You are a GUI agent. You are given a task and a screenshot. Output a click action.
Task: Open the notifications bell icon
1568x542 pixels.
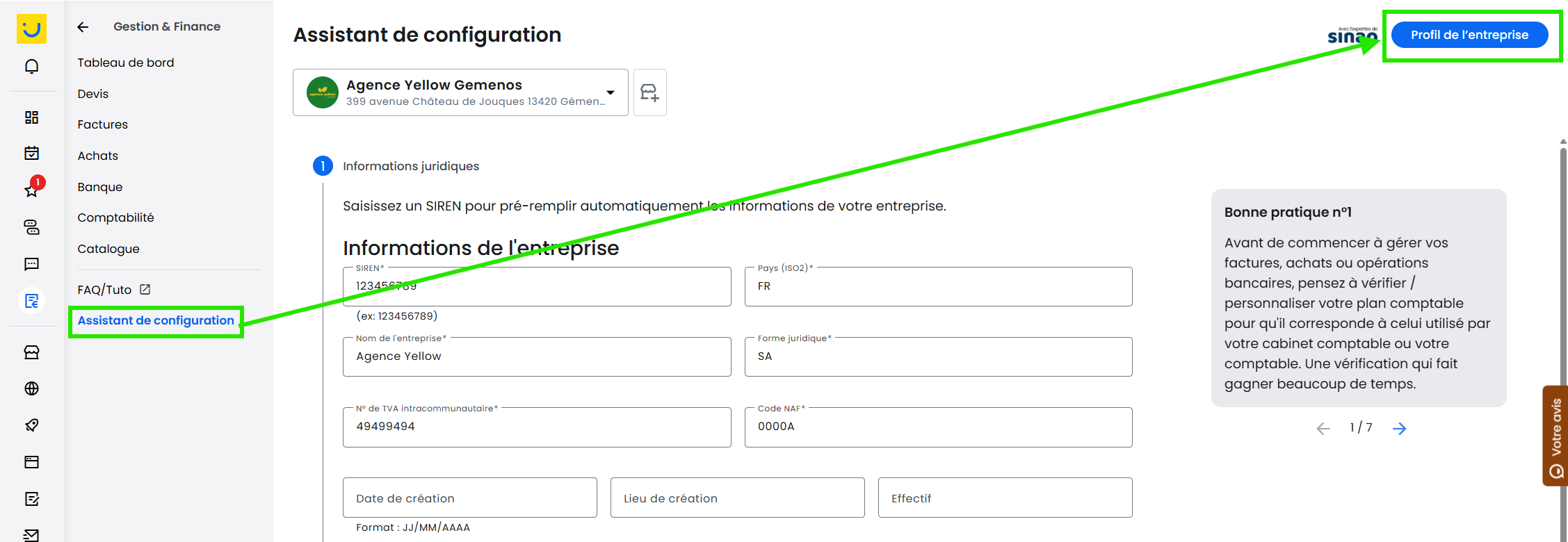point(31,67)
